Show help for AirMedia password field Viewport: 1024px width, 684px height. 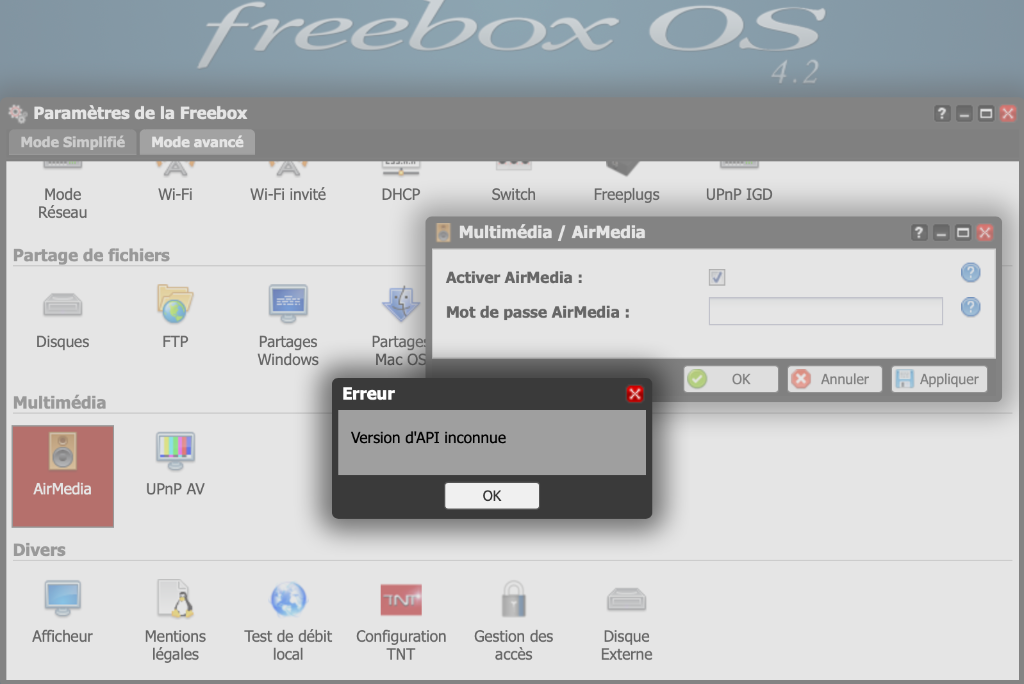pos(970,306)
